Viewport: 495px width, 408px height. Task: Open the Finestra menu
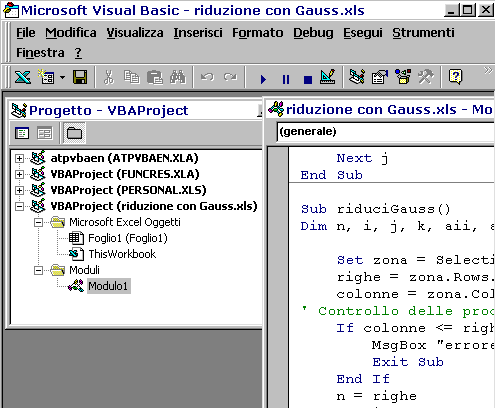pyautogui.click(x=40, y=53)
